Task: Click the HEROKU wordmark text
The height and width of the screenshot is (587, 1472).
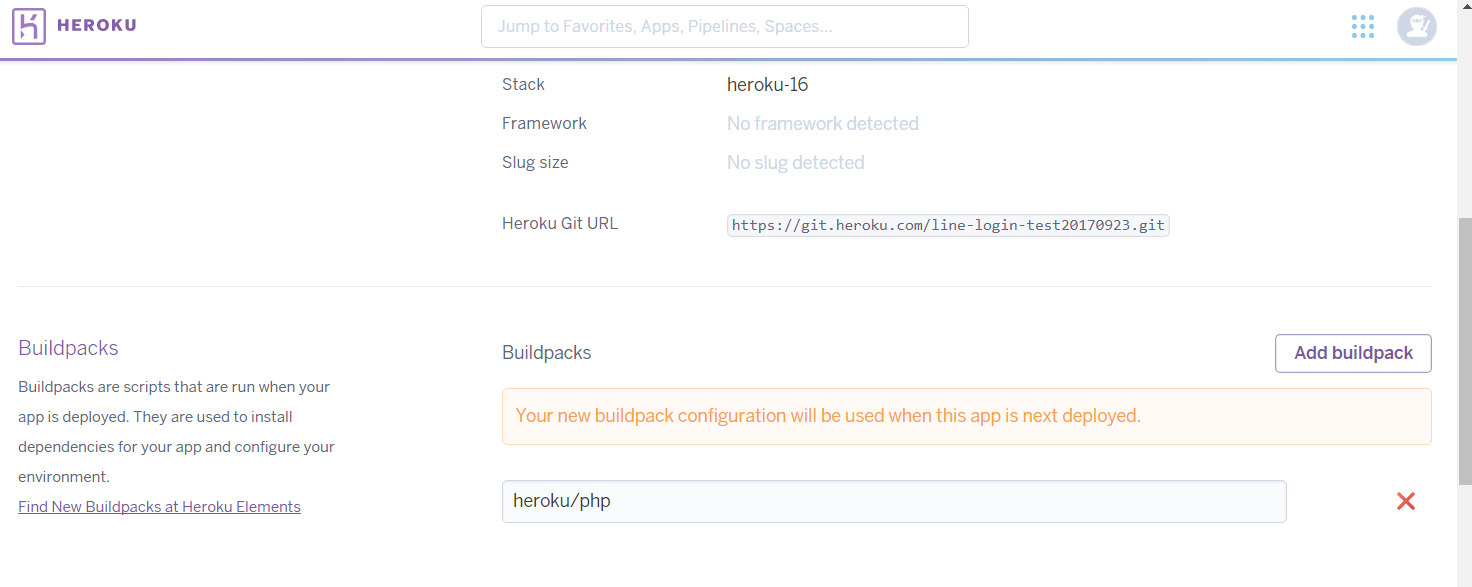Action: (97, 26)
